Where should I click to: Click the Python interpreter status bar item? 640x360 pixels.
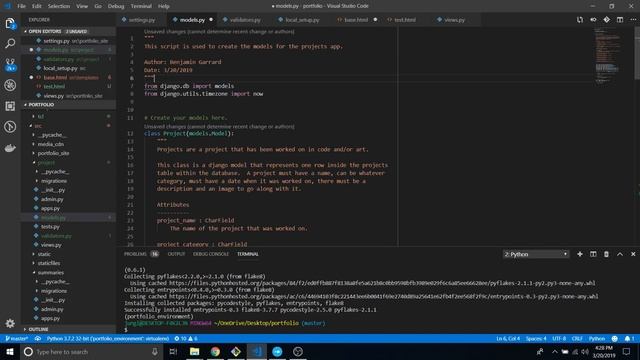tap(107, 339)
